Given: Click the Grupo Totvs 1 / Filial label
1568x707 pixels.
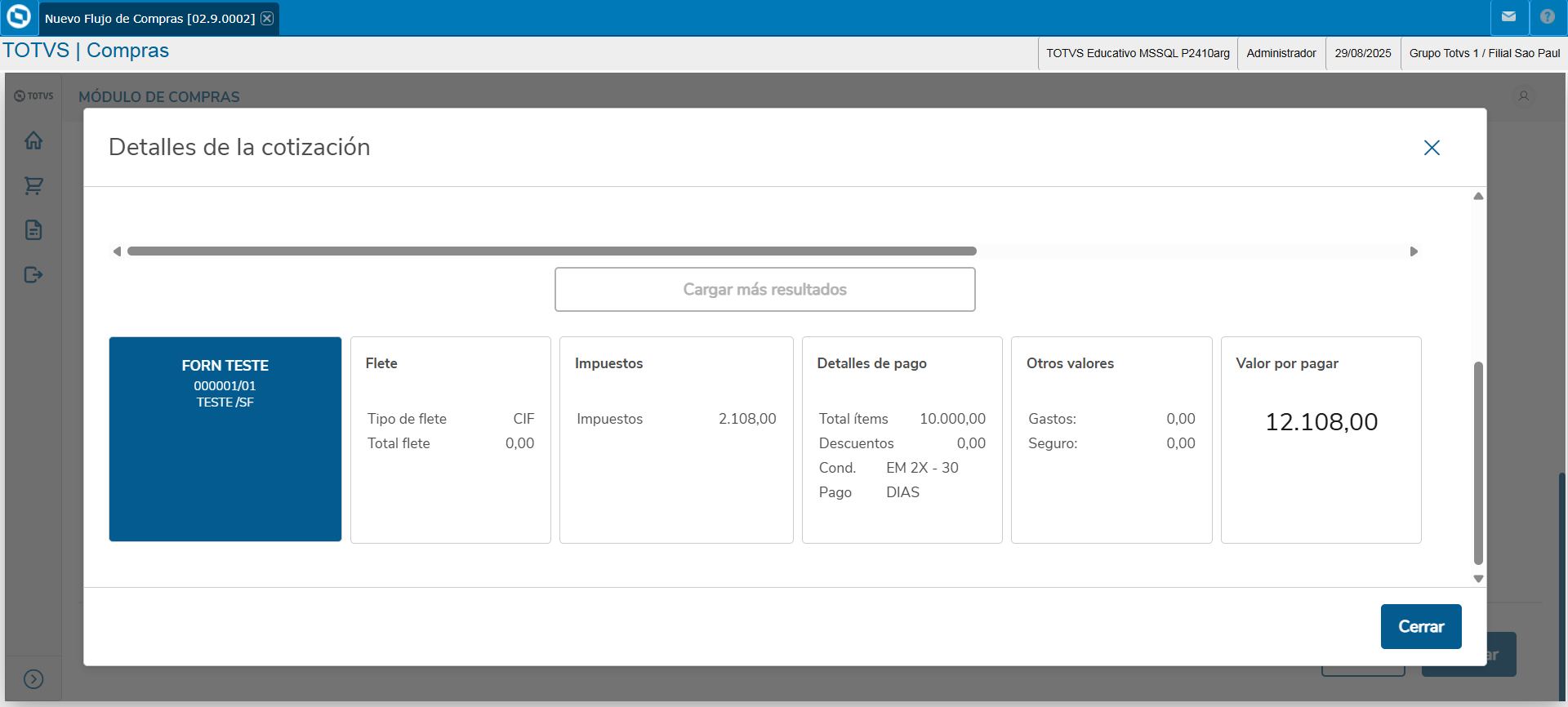Looking at the screenshot, I should pyautogui.click(x=1485, y=53).
